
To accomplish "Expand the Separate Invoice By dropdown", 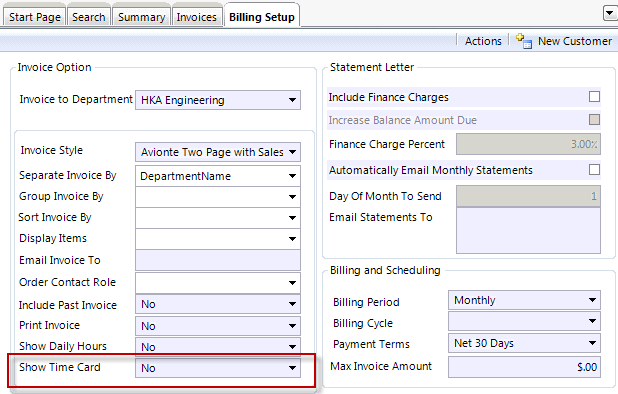I will (218, 176).
